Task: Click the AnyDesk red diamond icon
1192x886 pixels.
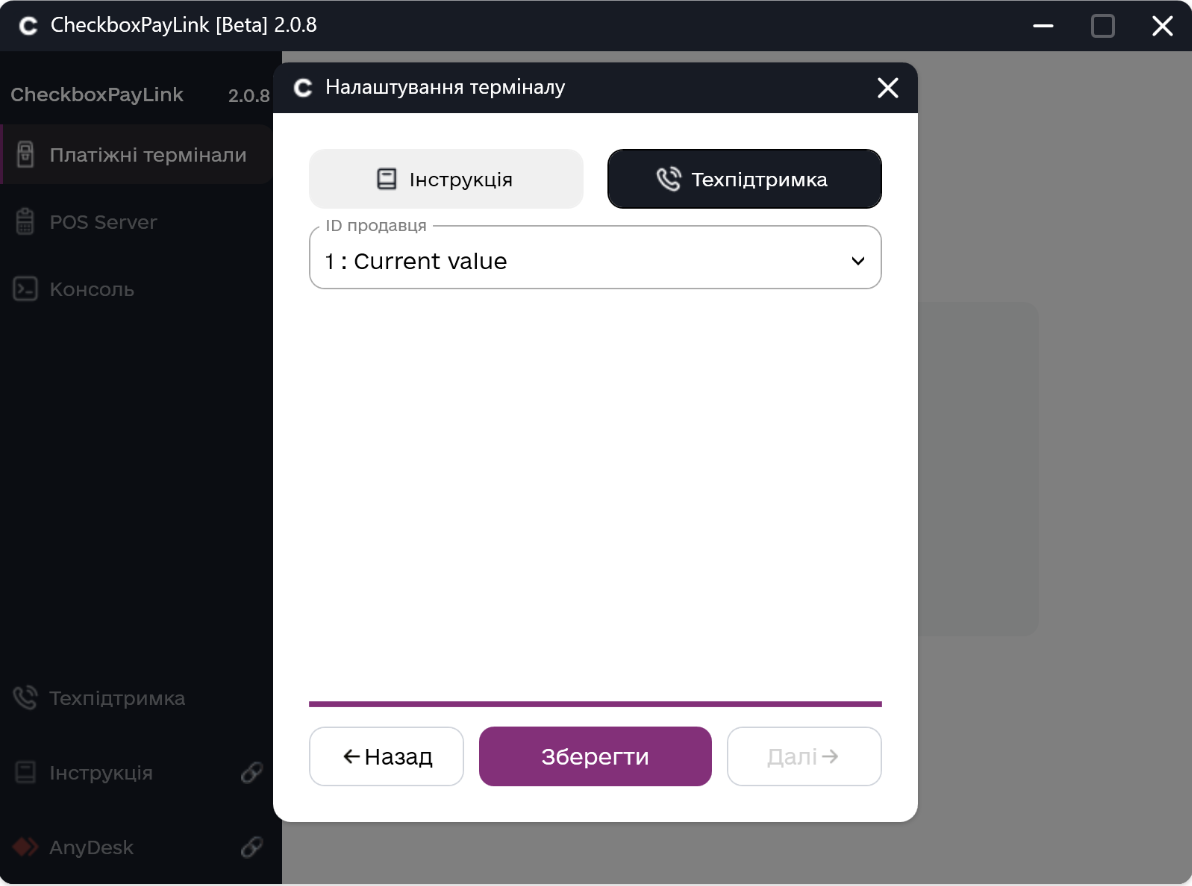Action: point(25,847)
